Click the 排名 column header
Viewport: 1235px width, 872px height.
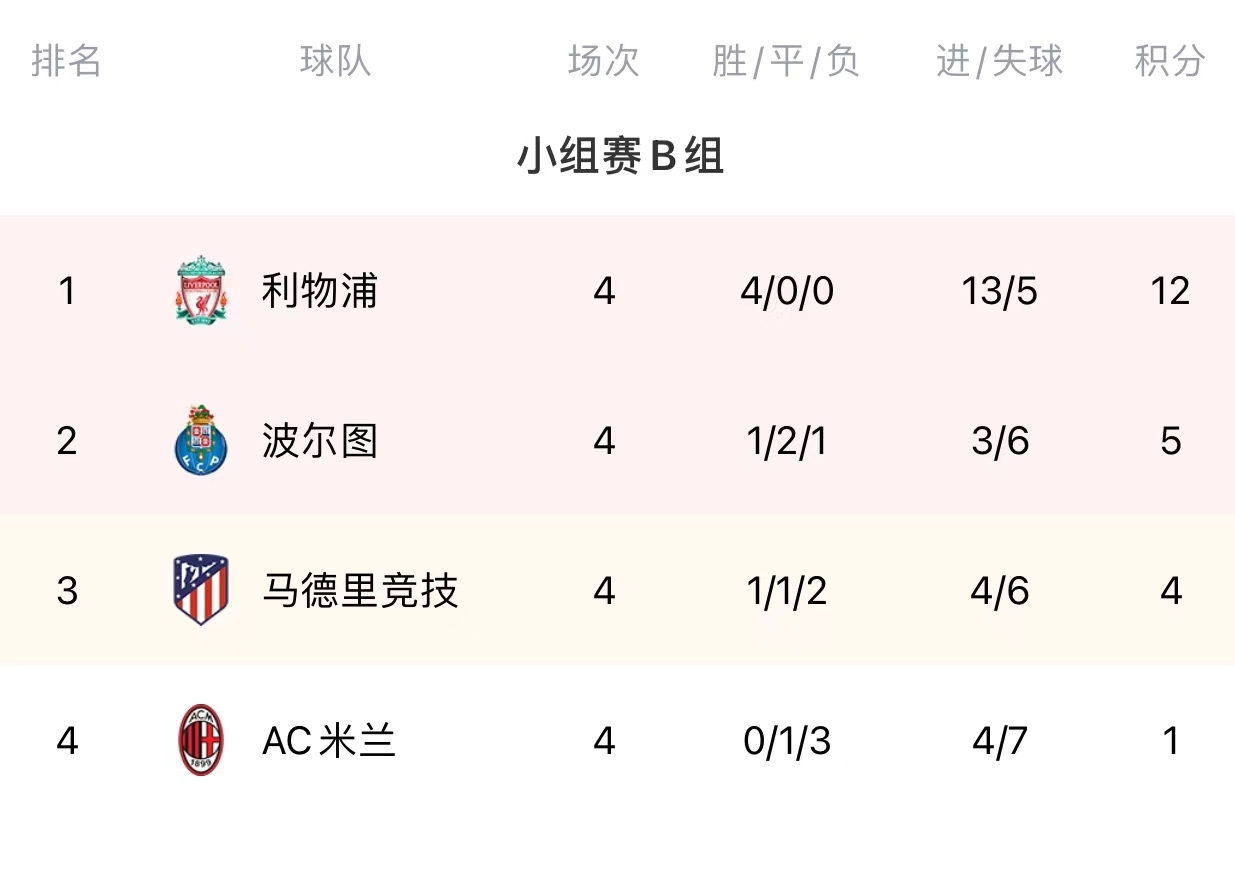(x=66, y=62)
